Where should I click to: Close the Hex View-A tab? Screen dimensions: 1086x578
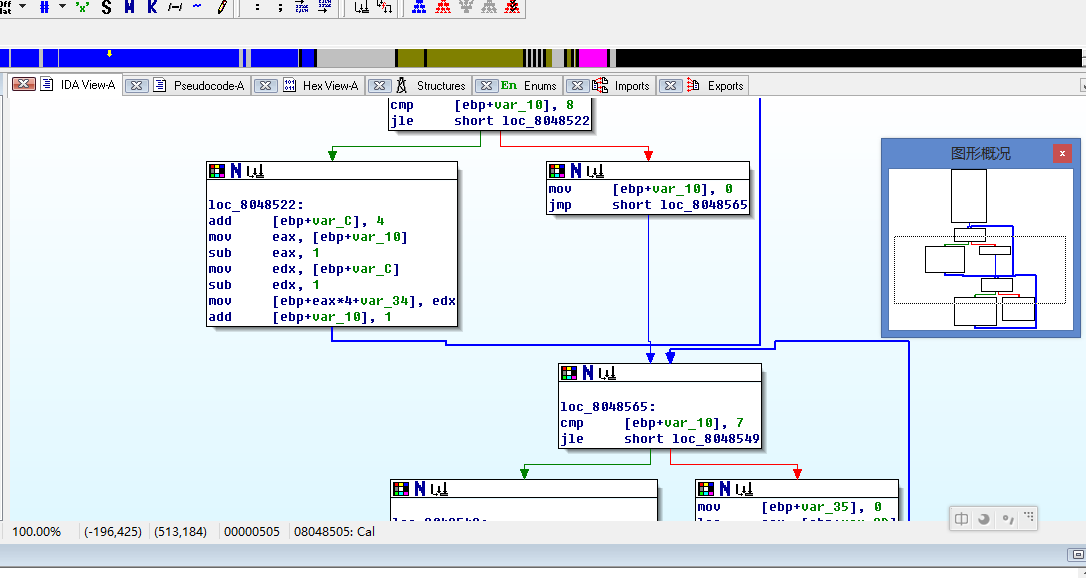(265, 86)
